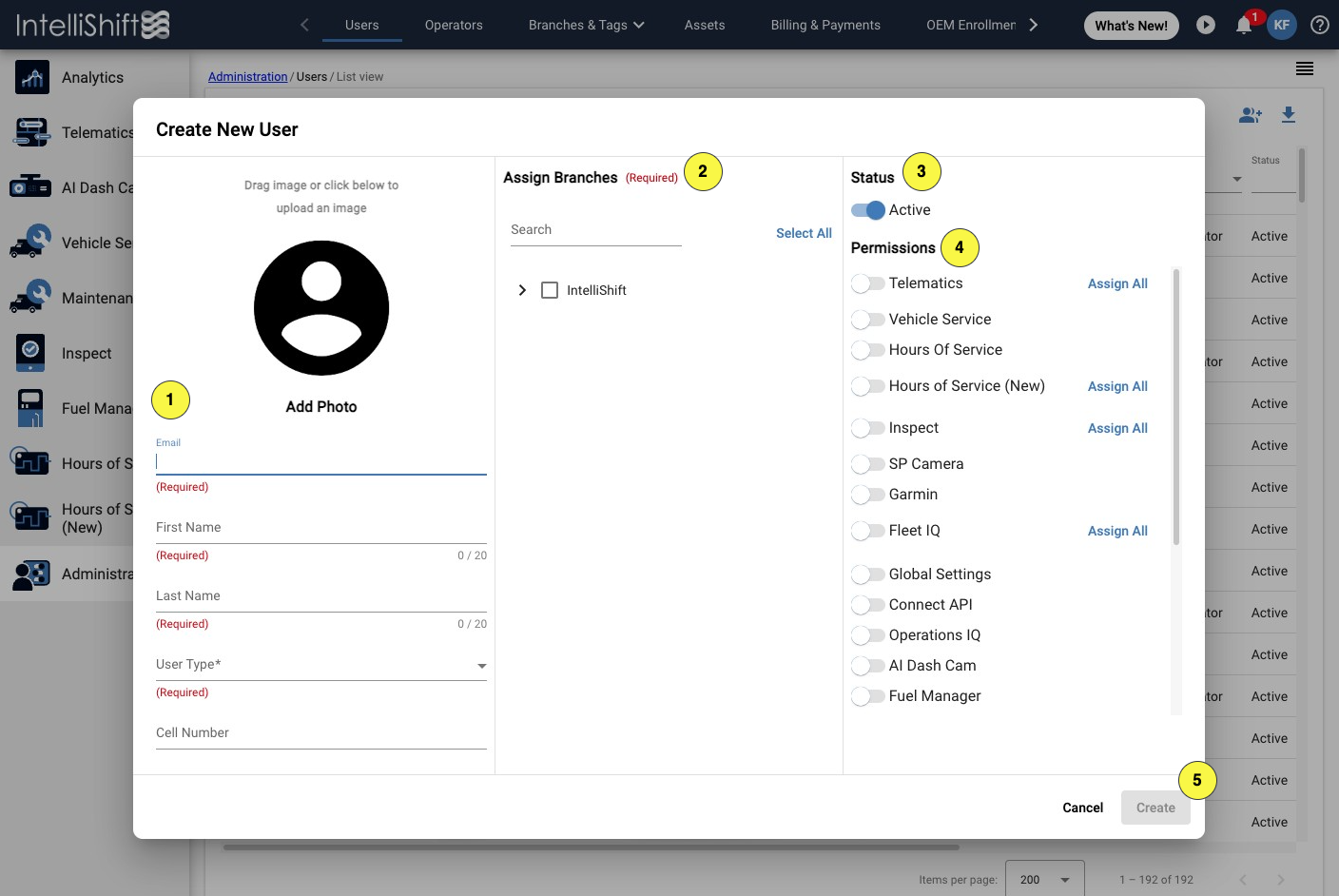
Task: Check the IntelliShift branch checkbox
Action: tap(550, 290)
